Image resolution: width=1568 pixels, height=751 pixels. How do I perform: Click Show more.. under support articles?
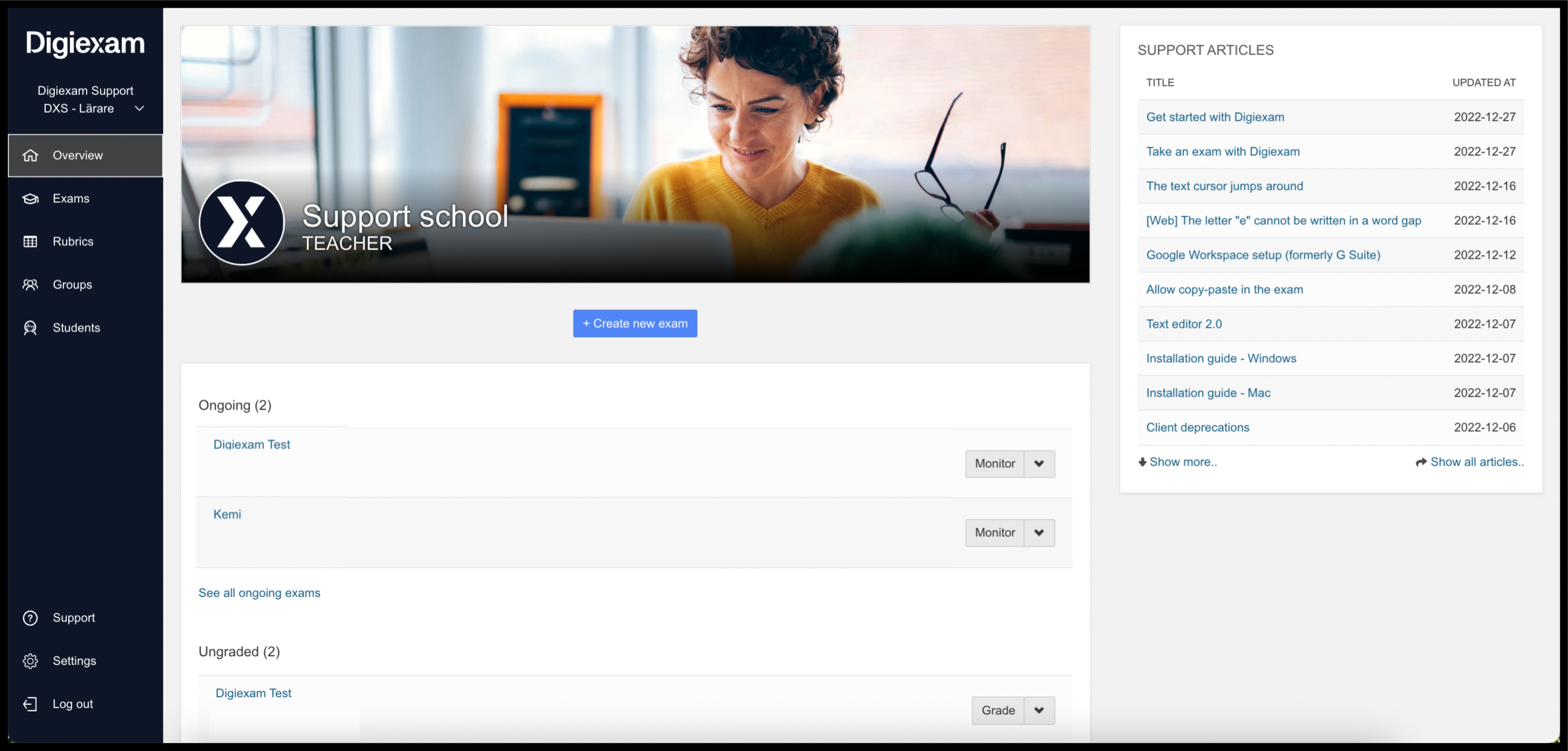[x=1182, y=462]
